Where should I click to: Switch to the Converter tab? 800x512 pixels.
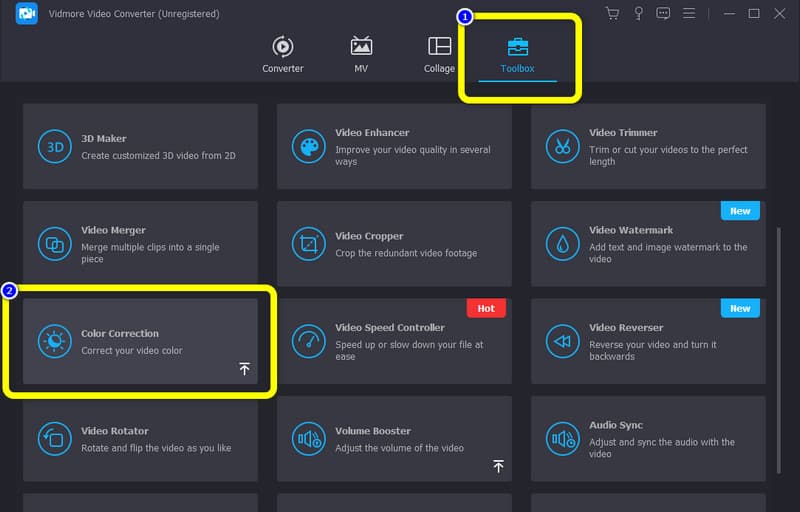tap(283, 55)
